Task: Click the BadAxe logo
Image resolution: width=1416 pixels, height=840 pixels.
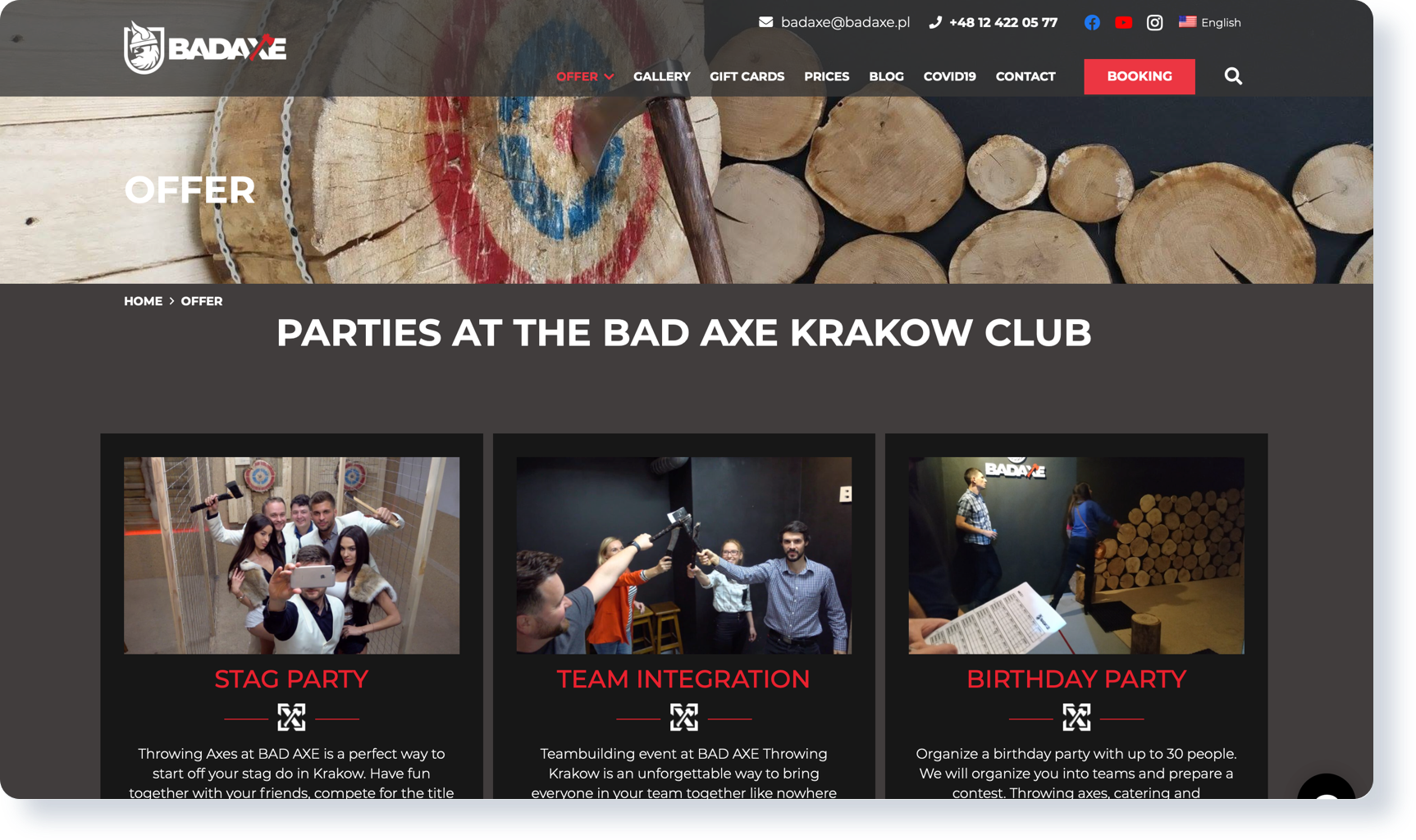Action: [205, 48]
